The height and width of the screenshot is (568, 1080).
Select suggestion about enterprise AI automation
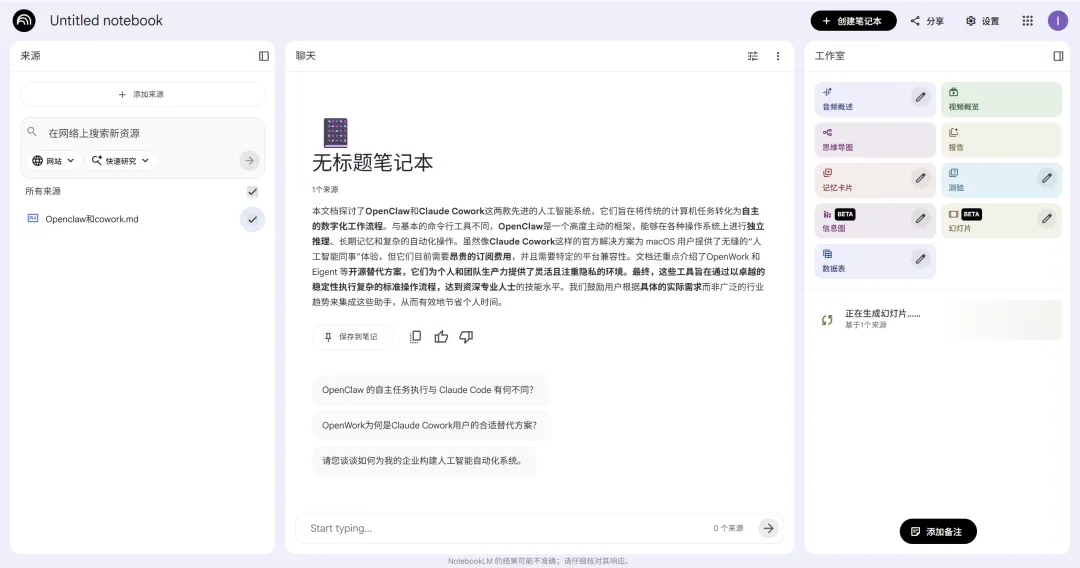422,461
